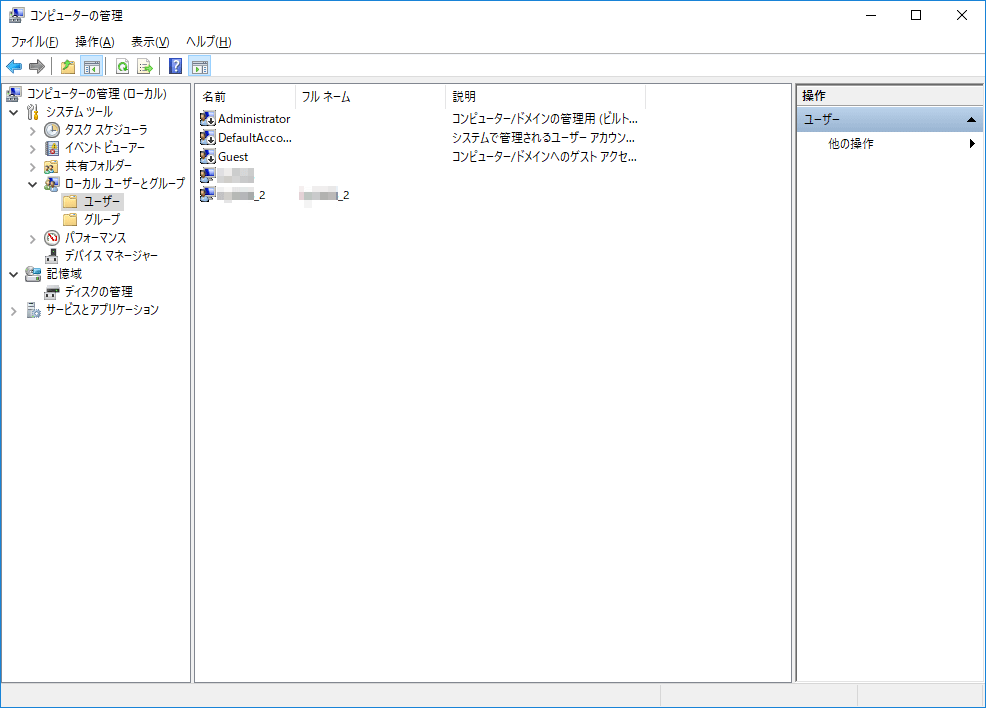Expand the サービスとアプリケーション tree node
The width and height of the screenshot is (986, 708).
pyautogui.click(x=14, y=311)
